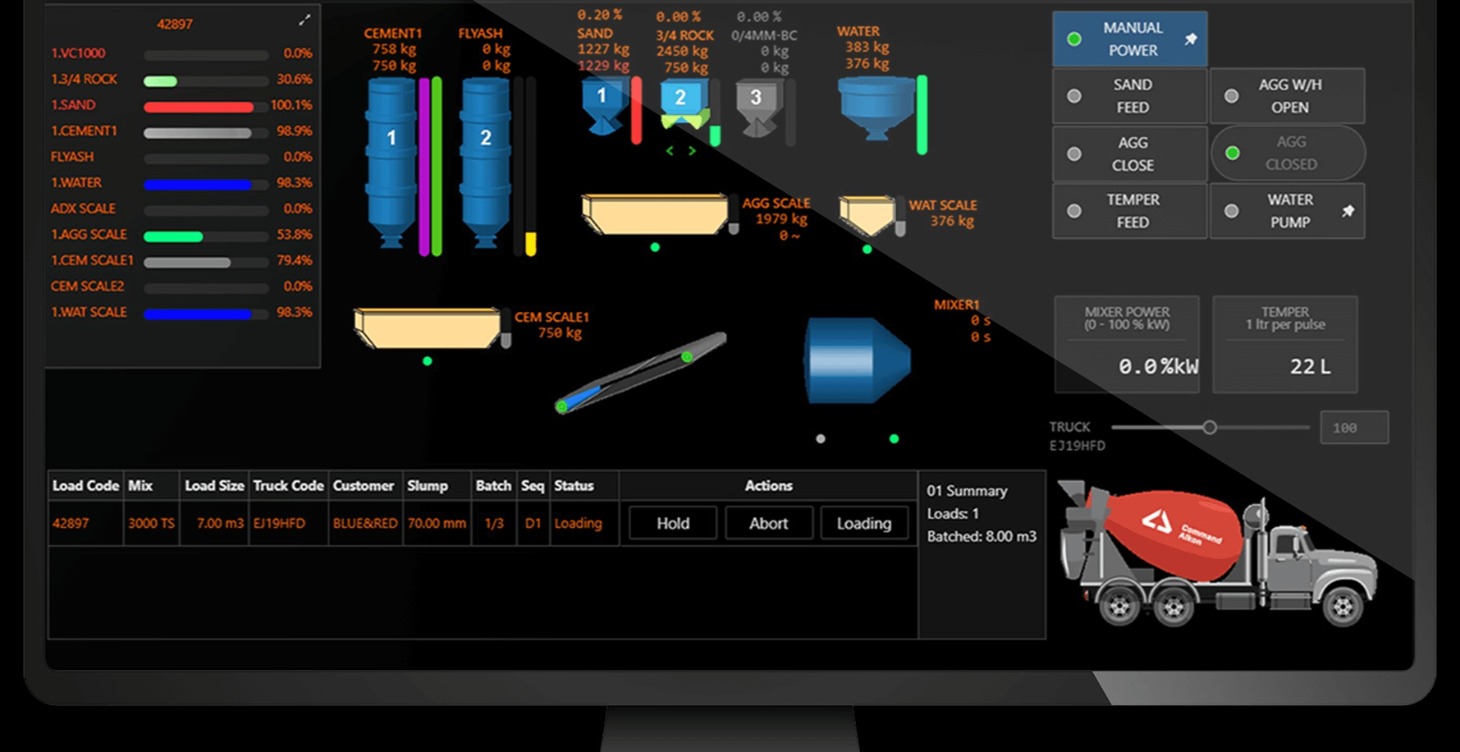Sort by the Load Code column header
Screen dimensions: 1460x752
click(85, 485)
